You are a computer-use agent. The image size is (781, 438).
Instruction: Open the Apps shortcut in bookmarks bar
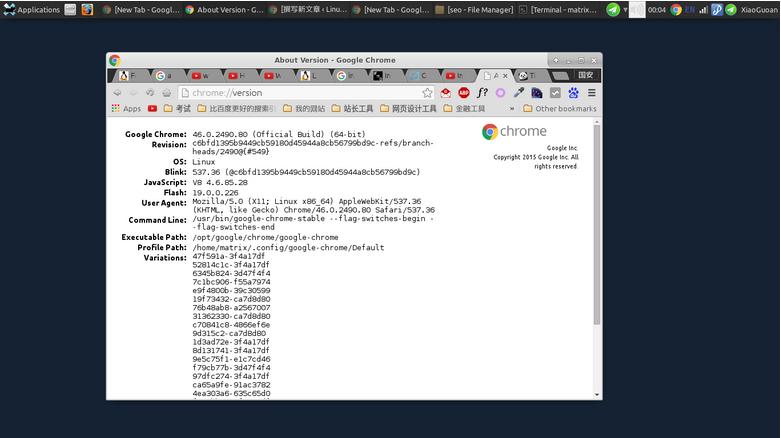126,108
